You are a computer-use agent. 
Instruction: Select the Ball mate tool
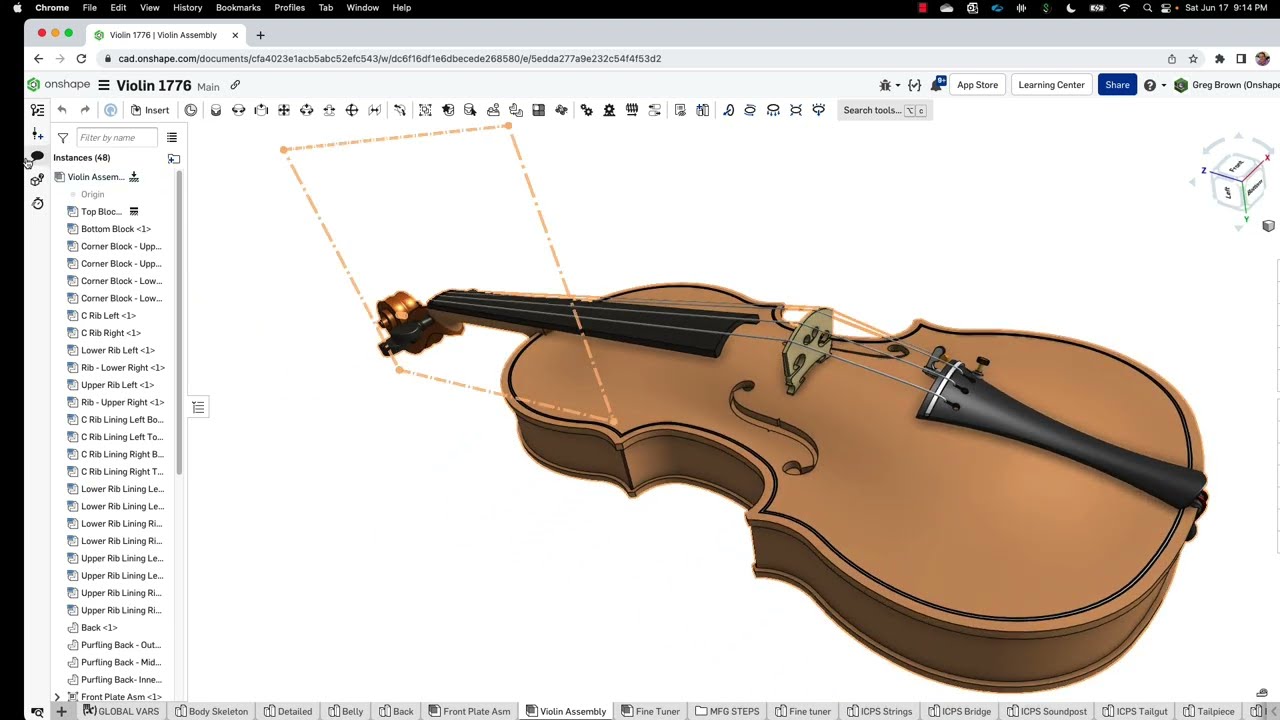[x=352, y=110]
